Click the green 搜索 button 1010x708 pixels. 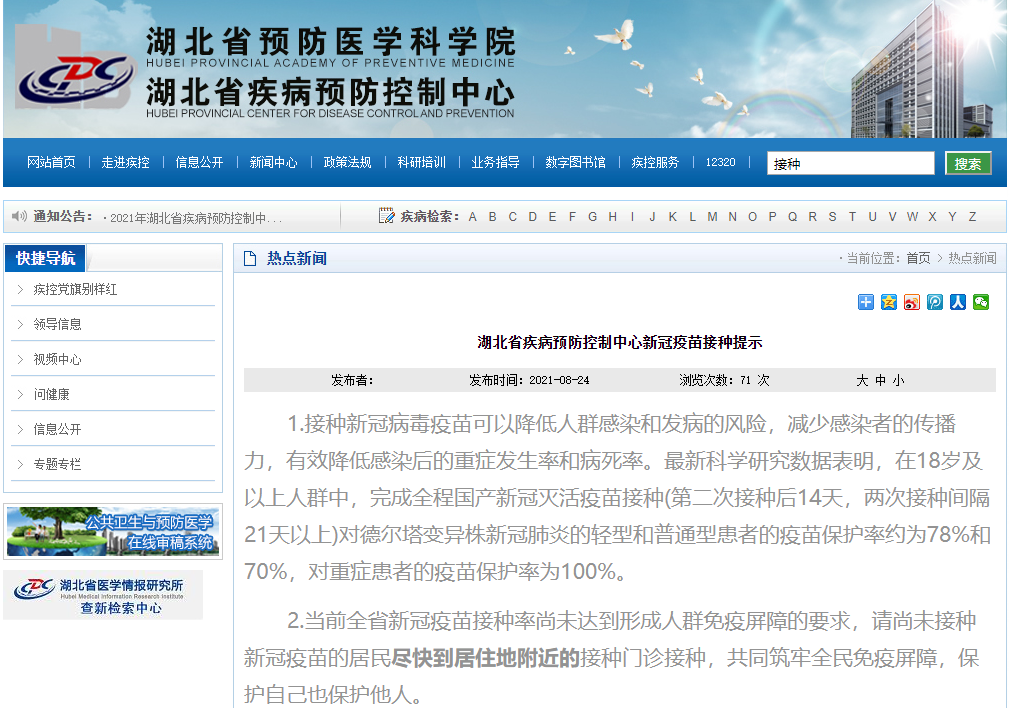pos(967,163)
